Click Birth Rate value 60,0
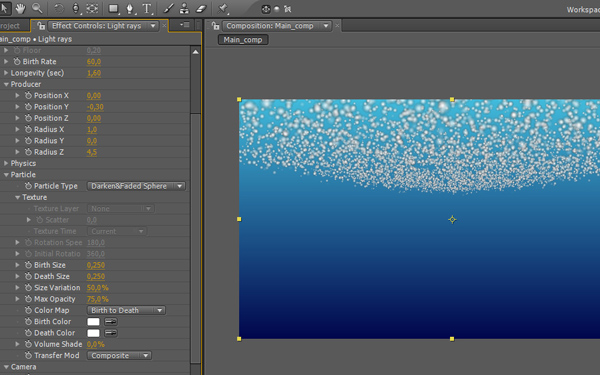The image size is (600, 375). coord(94,62)
